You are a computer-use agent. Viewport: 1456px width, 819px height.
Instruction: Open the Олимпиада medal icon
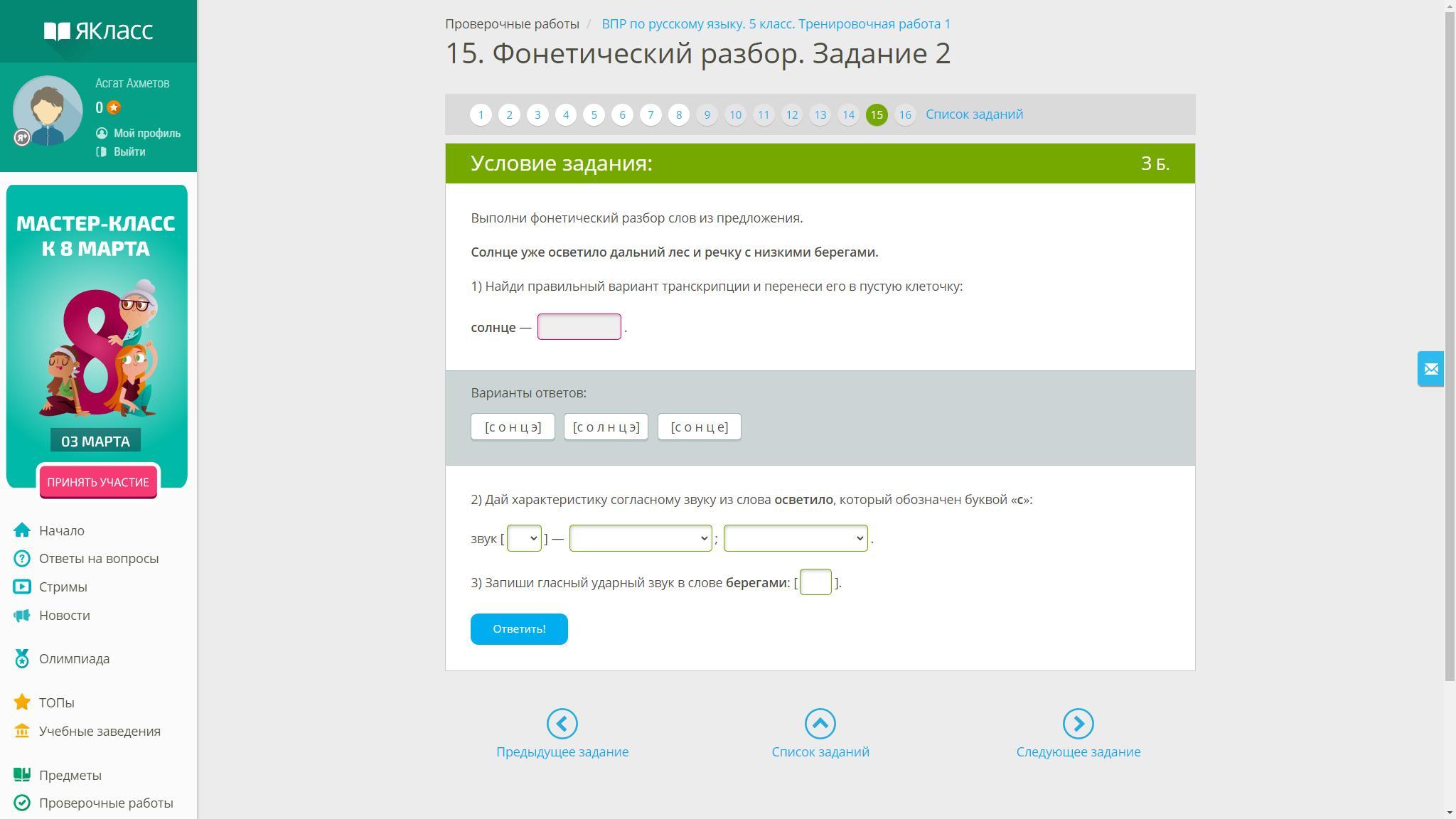pos(22,659)
